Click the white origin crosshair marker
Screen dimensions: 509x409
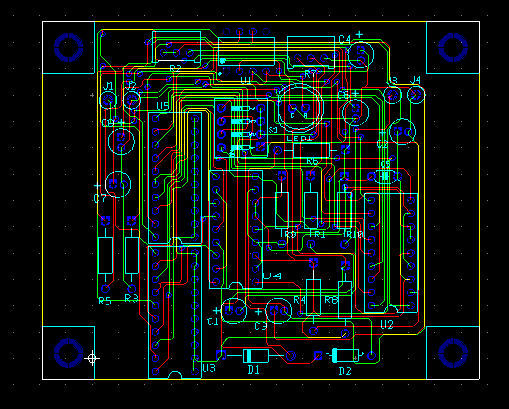(92, 358)
